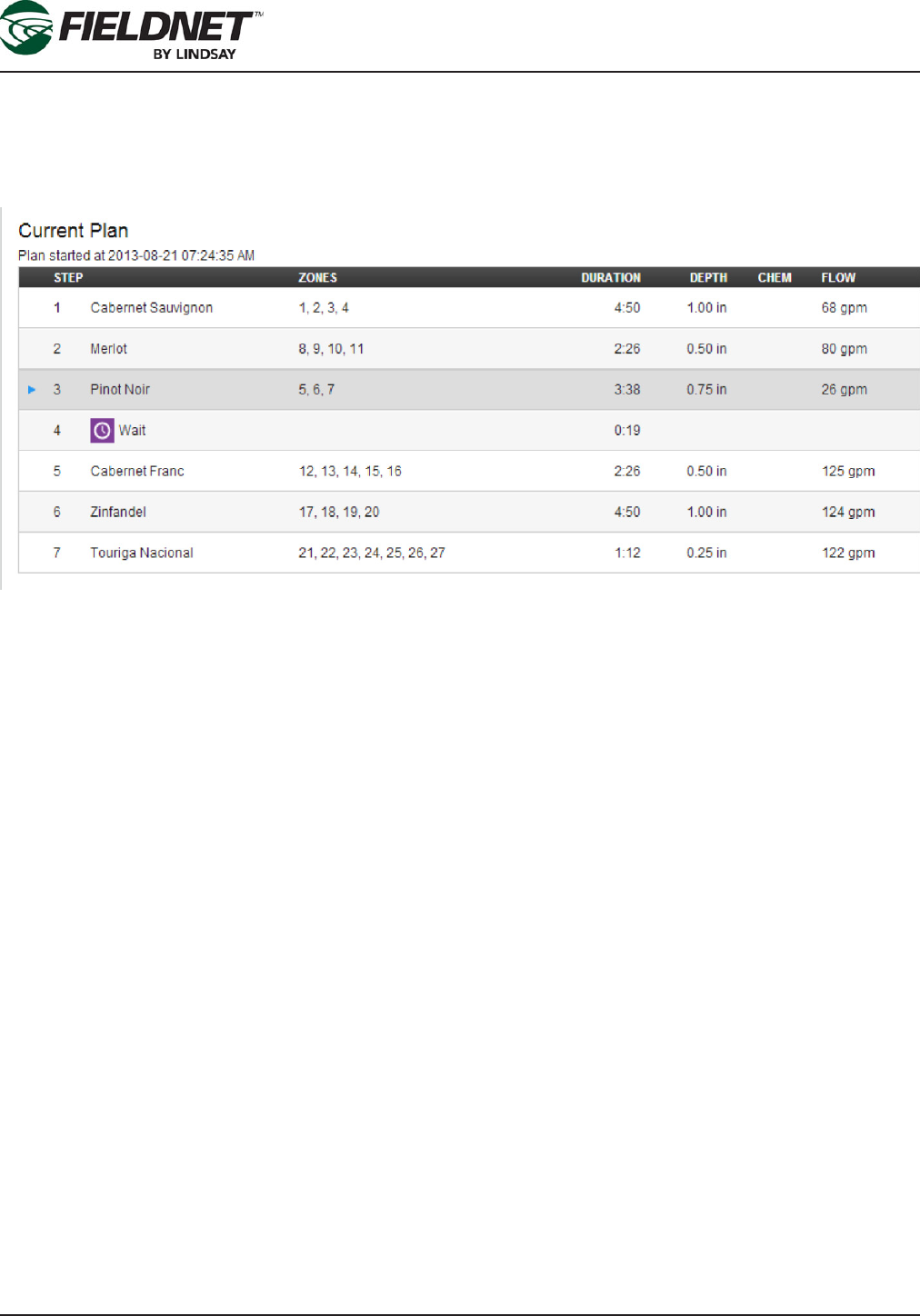Image resolution: width=920 pixels, height=1316 pixels.
Task: Click the STEP column header
Action: pyautogui.click(x=68, y=278)
